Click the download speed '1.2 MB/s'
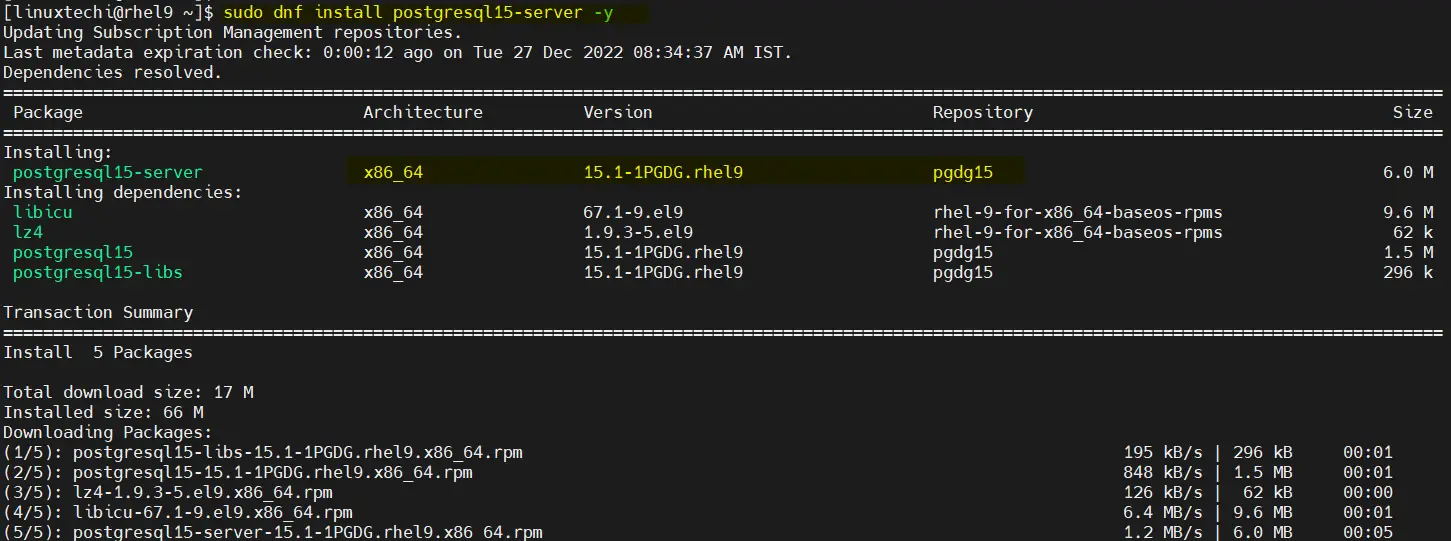 point(1163,532)
